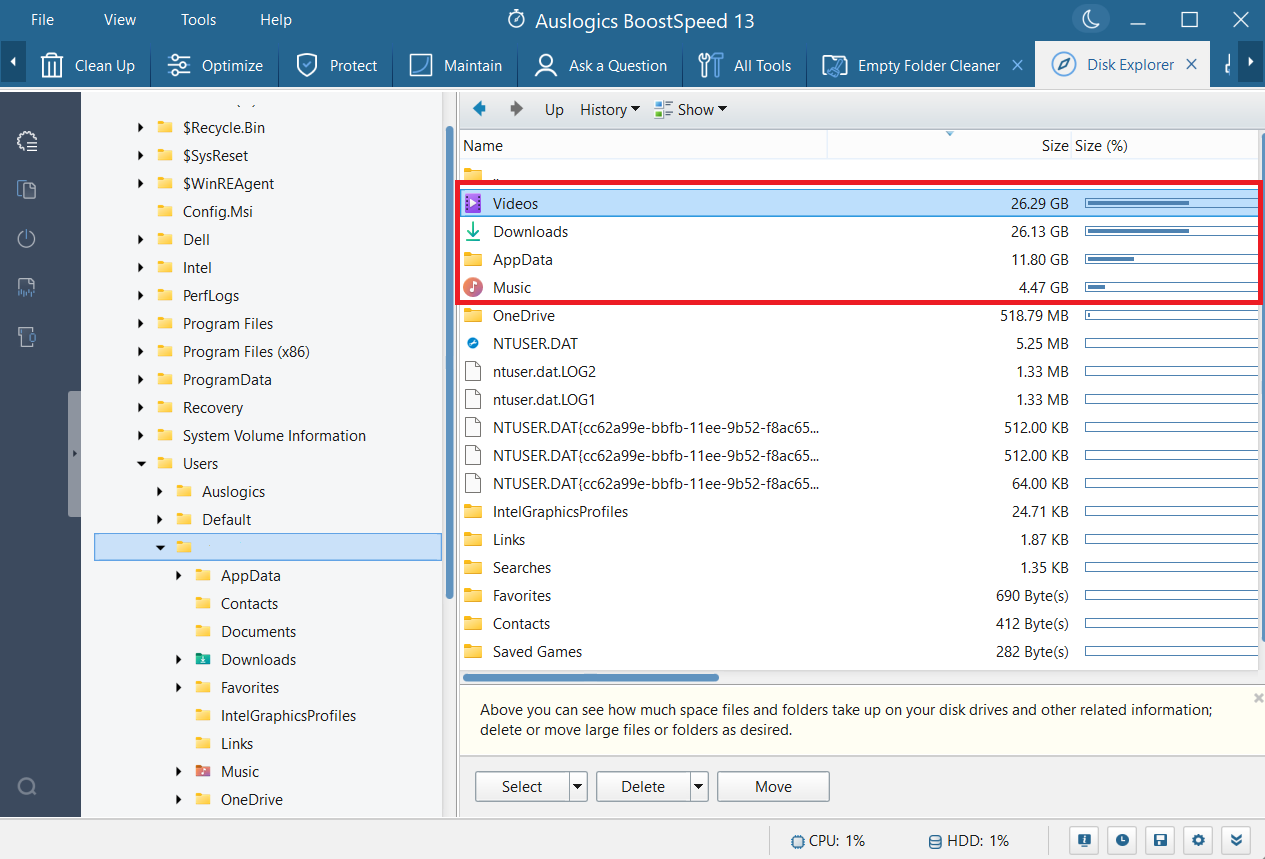Click the search magnifier icon in sidebar

27,787
